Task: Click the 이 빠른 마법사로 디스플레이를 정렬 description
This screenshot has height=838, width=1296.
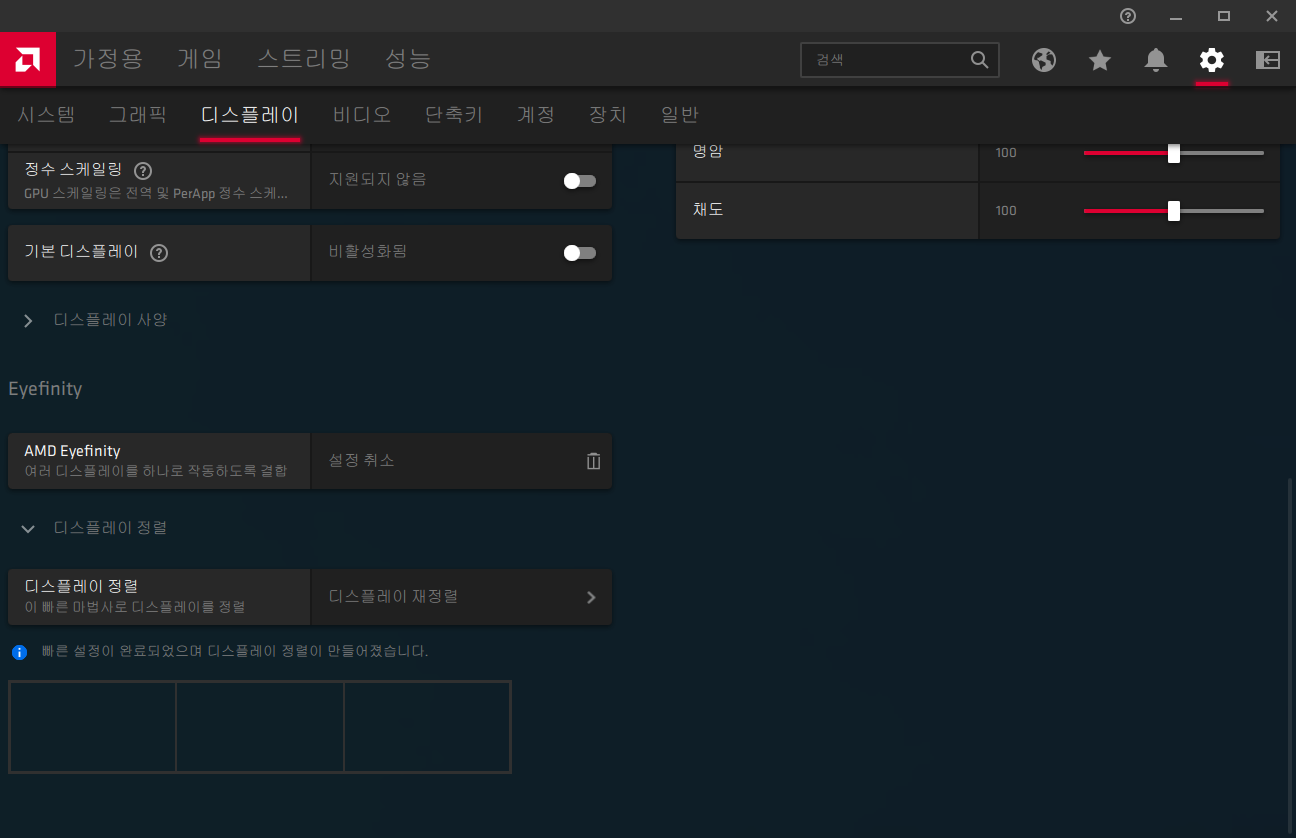Action: (x=135, y=607)
